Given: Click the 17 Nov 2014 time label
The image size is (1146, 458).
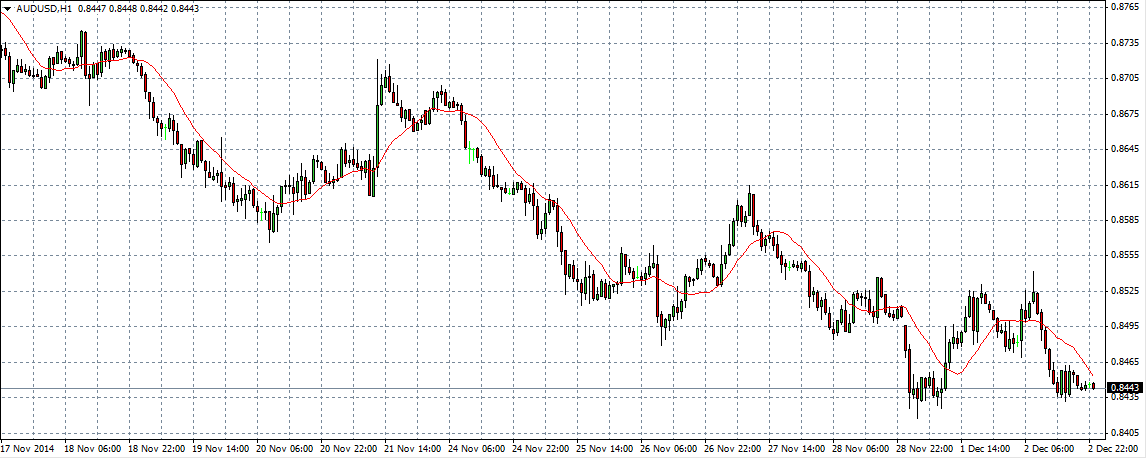Looking at the screenshot, I should 30,449.
